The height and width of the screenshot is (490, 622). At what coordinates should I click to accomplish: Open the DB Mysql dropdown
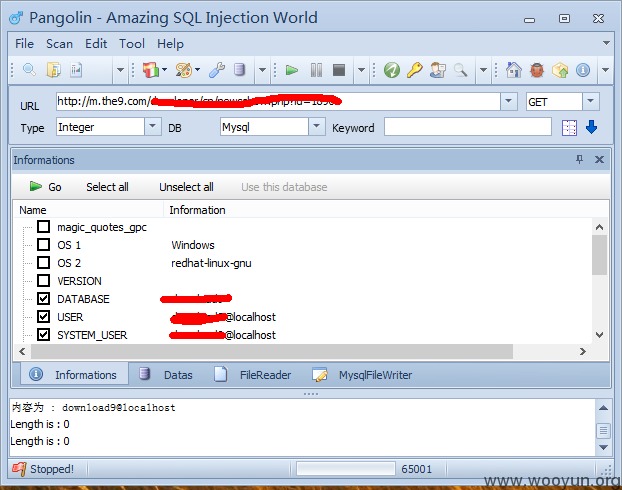coord(317,127)
